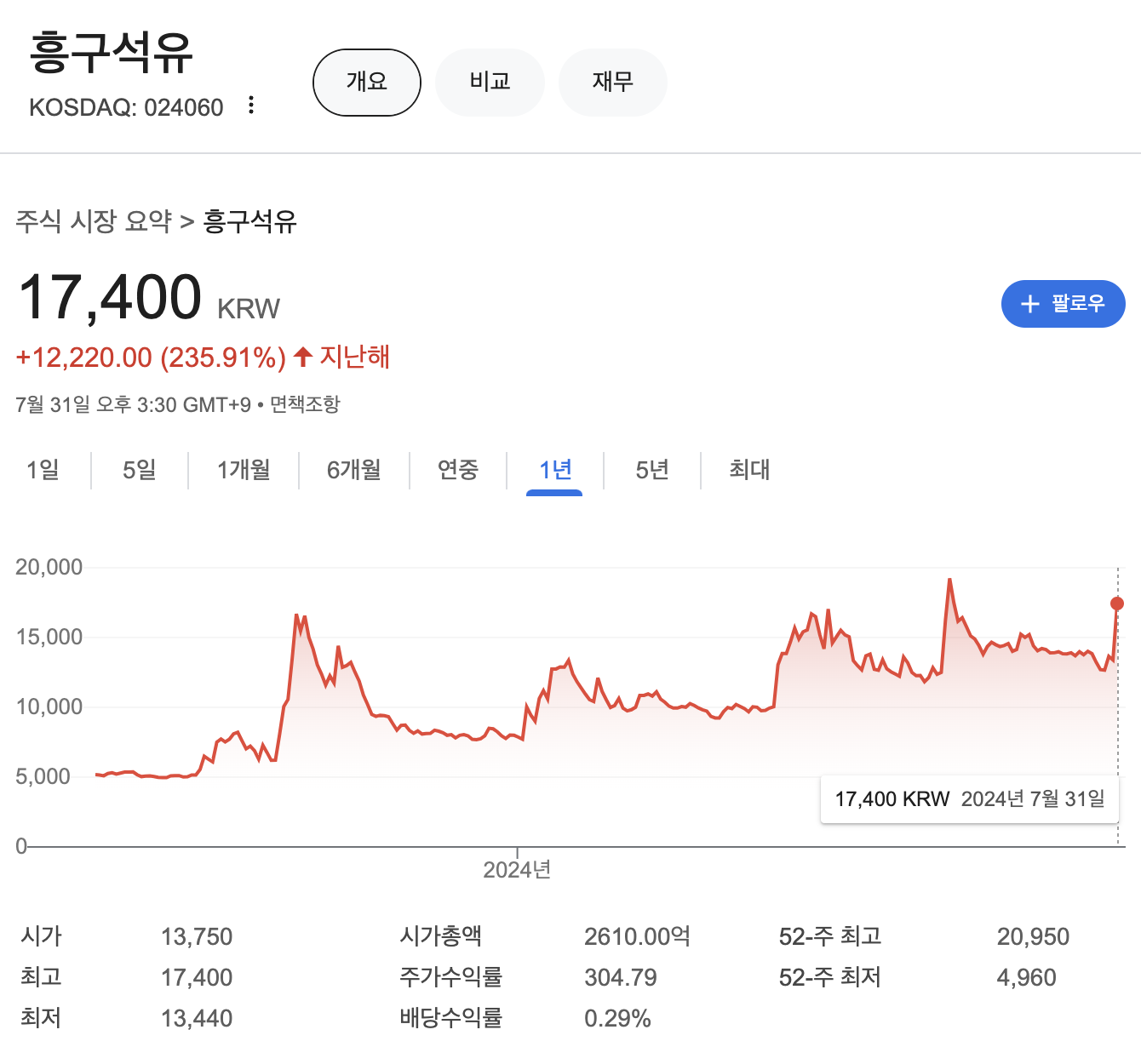Click the 최저 value 13,440
The image size is (1141, 1064).
197,1019
